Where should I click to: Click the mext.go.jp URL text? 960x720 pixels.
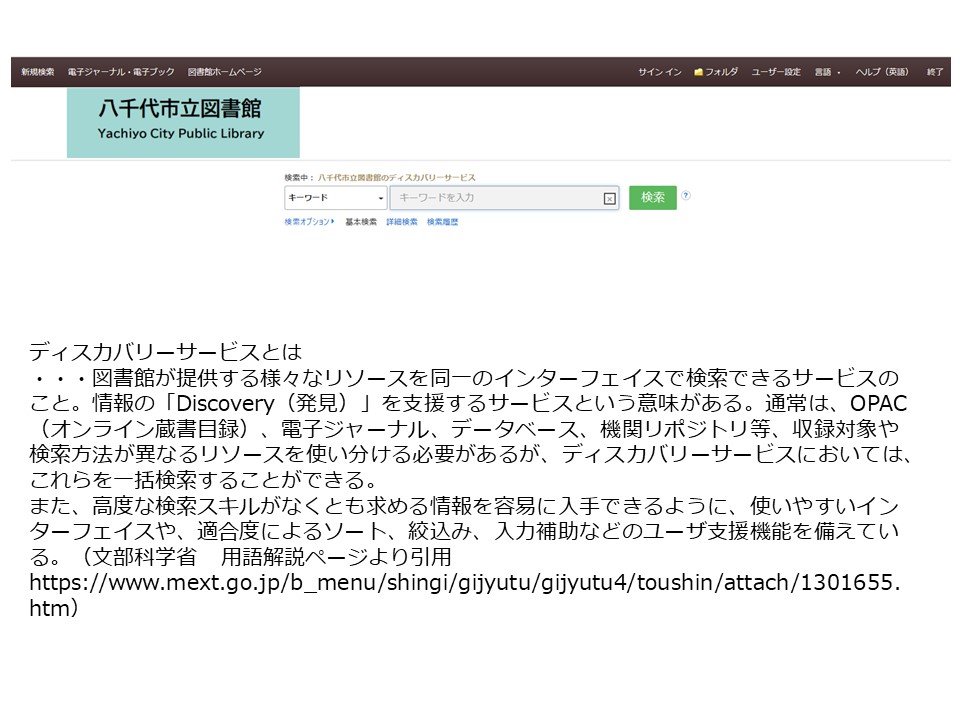[465, 594]
